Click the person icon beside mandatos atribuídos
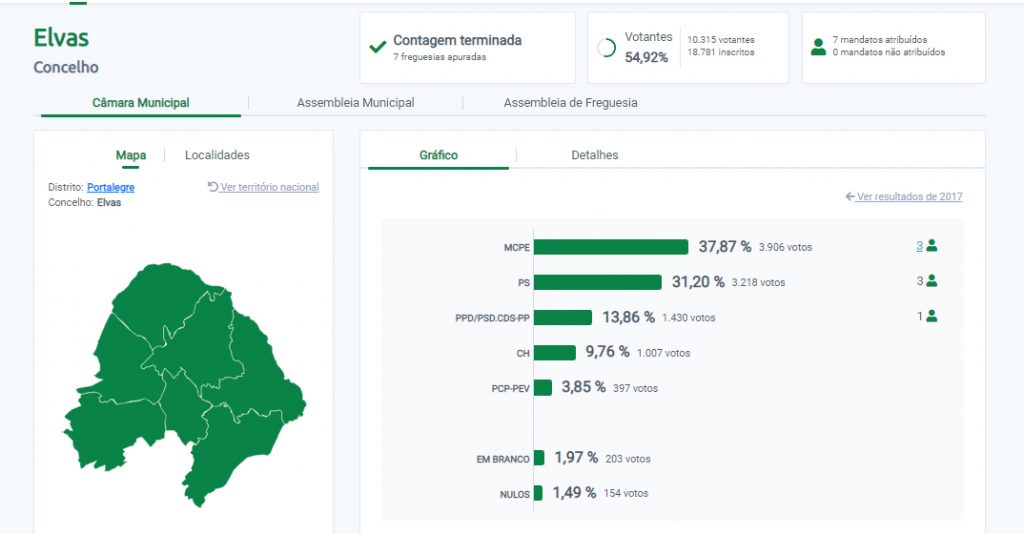This screenshot has width=1024, height=534. pyautogui.click(x=818, y=47)
